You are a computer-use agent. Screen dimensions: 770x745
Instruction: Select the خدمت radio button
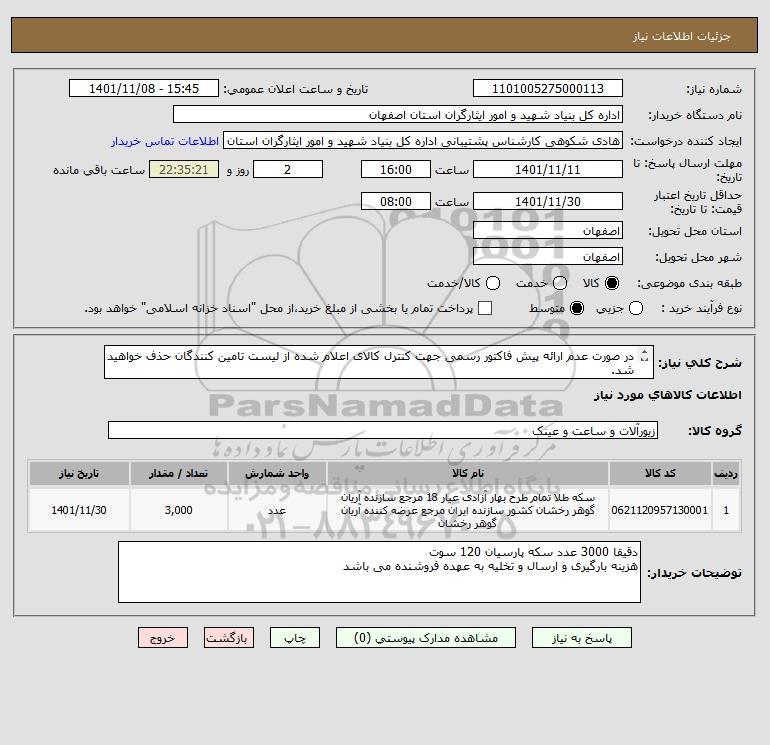click(x=560, y=283)
